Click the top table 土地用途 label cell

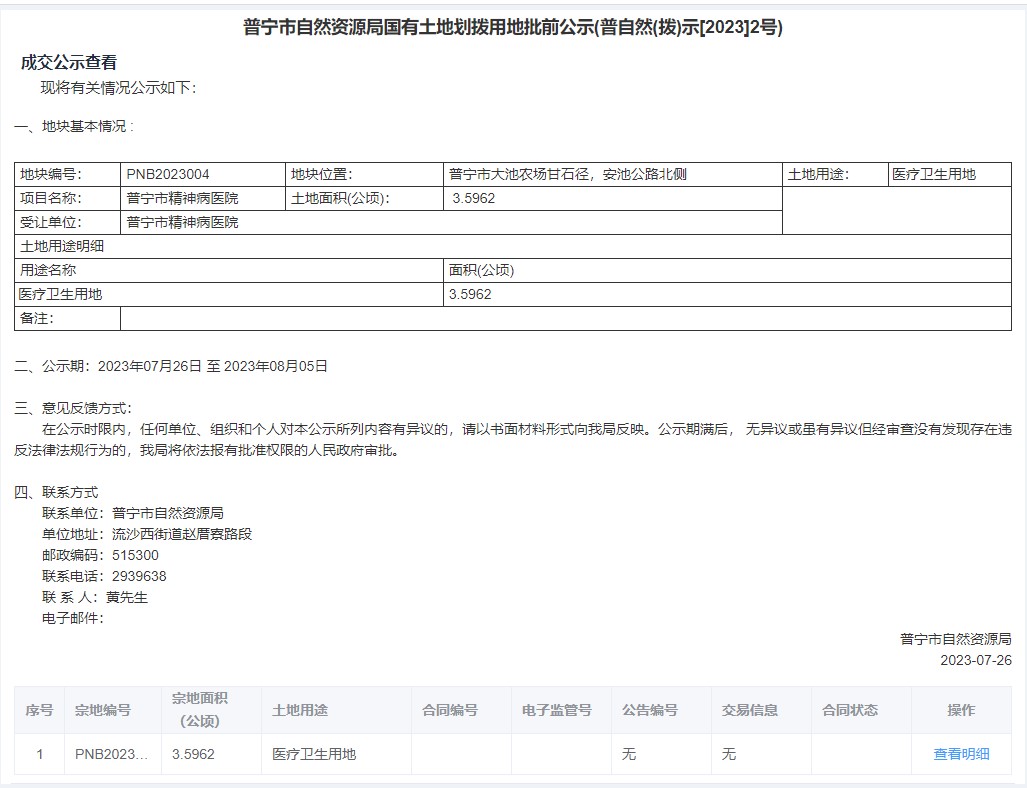pyautogui.click(x=835, y=174)
